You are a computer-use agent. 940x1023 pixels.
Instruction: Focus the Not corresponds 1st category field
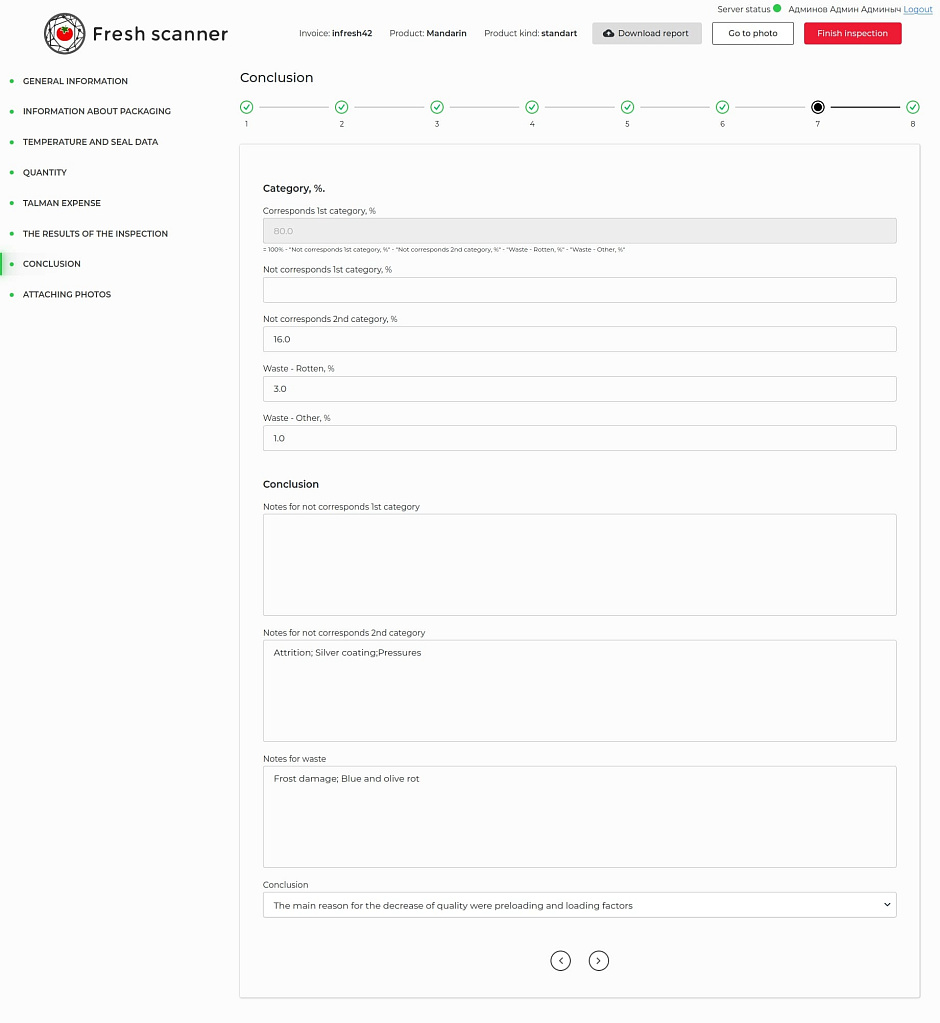579,290
